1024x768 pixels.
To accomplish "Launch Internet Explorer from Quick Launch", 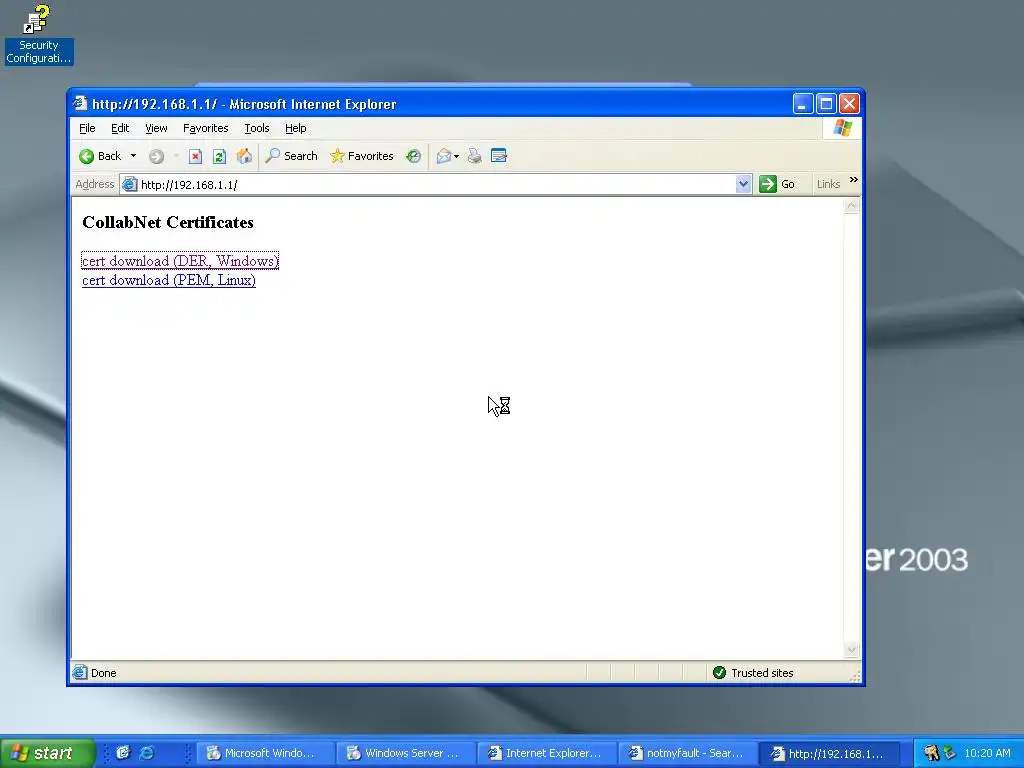I will click(147, 753).
